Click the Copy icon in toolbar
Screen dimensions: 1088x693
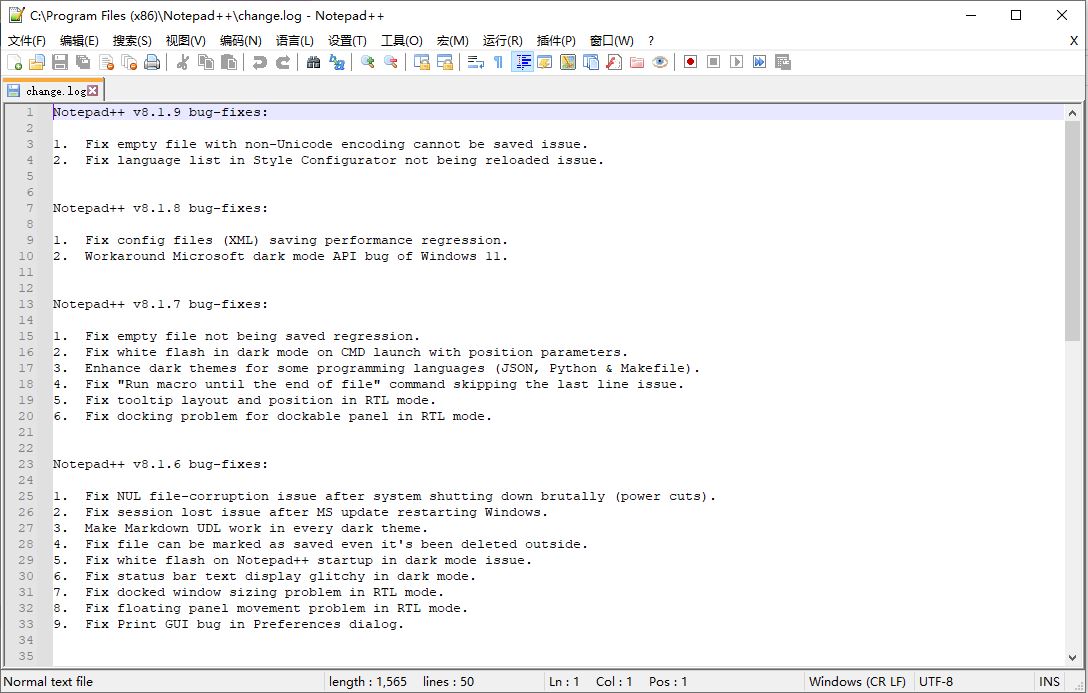pos(206,62)
